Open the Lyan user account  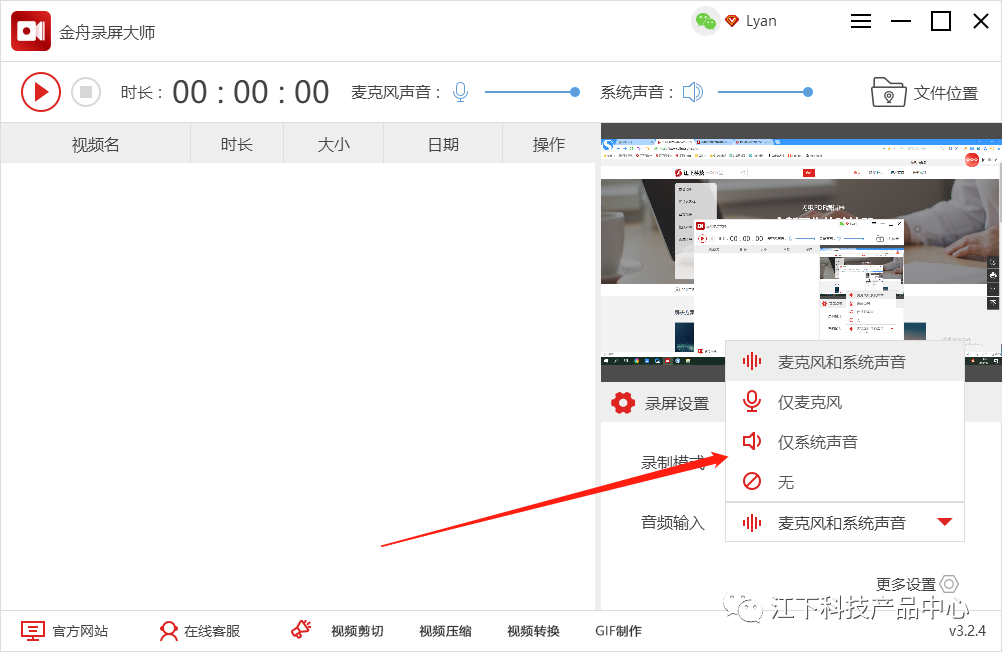pos(761,21)
